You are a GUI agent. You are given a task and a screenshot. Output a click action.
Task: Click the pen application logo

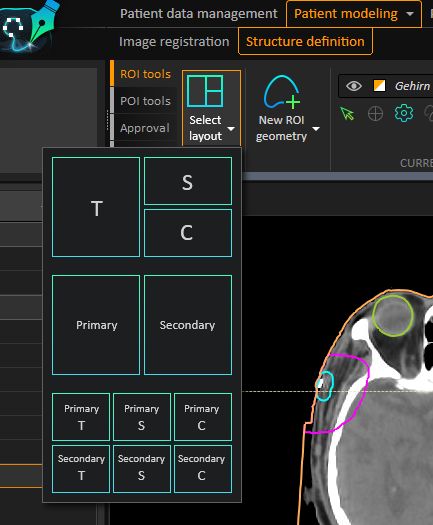point(29,26)
